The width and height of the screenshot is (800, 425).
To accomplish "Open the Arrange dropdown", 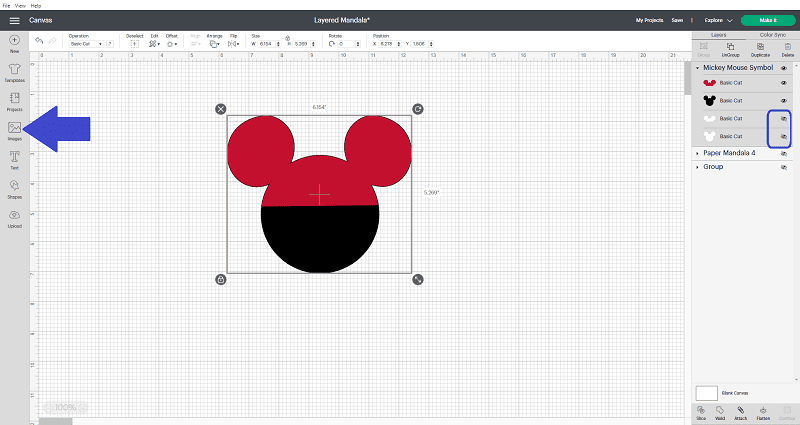I will click(214, 41).
